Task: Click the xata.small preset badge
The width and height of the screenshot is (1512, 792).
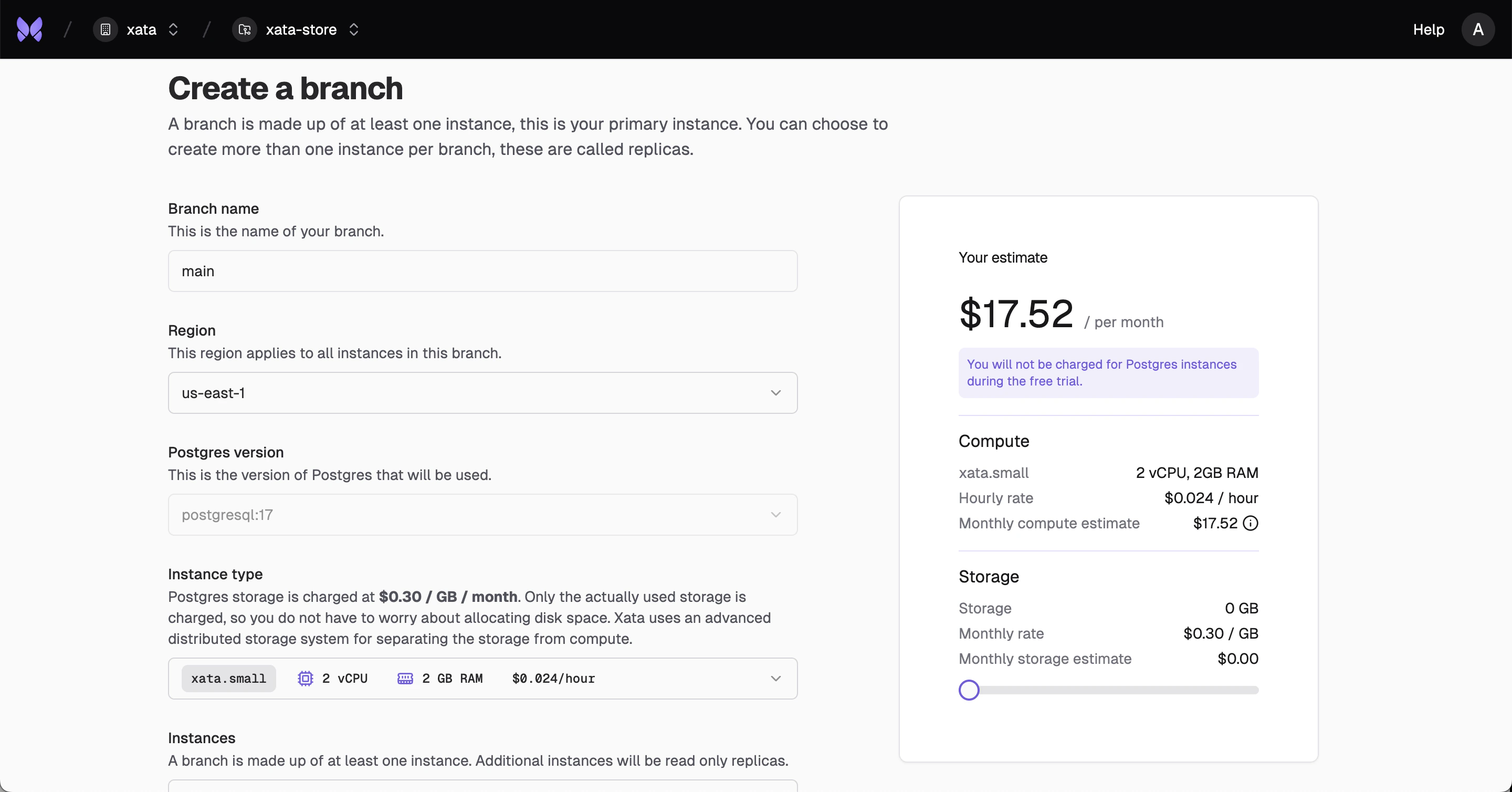Action: 228,678
